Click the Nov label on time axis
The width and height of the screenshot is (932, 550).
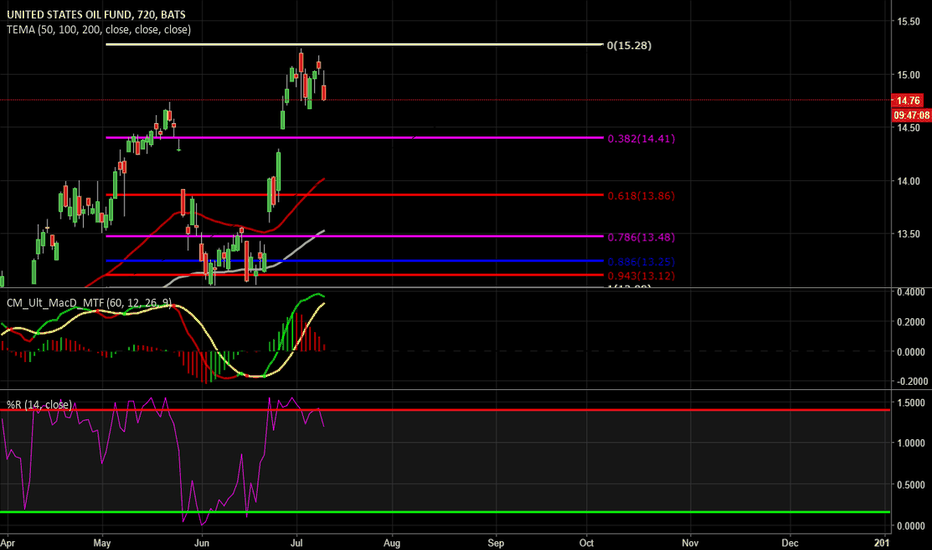coord(690,543)
